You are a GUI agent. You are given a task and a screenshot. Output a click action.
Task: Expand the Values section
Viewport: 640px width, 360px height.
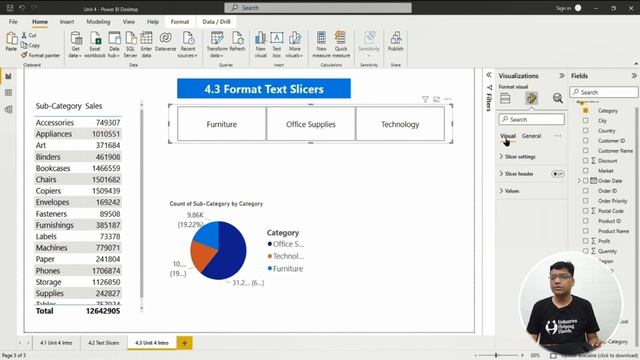[x=501, y=191]
